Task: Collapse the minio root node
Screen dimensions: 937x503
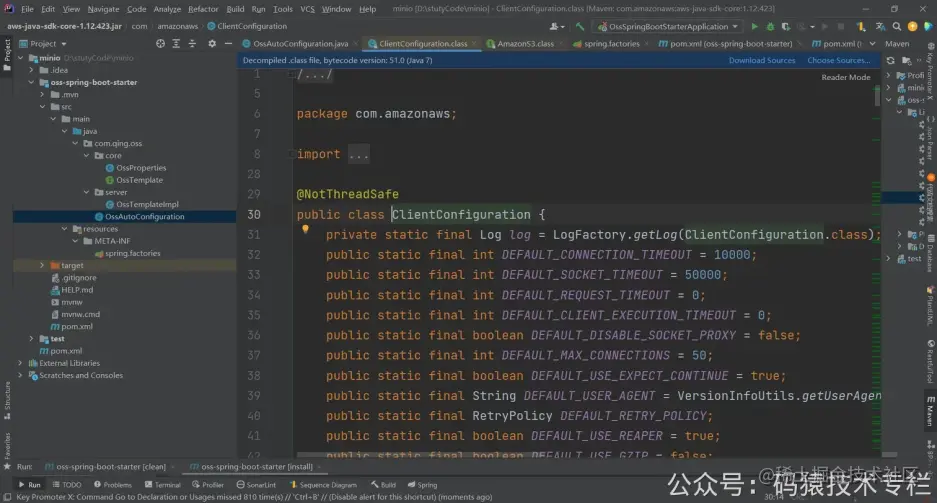Action: [x=21, y=58]
